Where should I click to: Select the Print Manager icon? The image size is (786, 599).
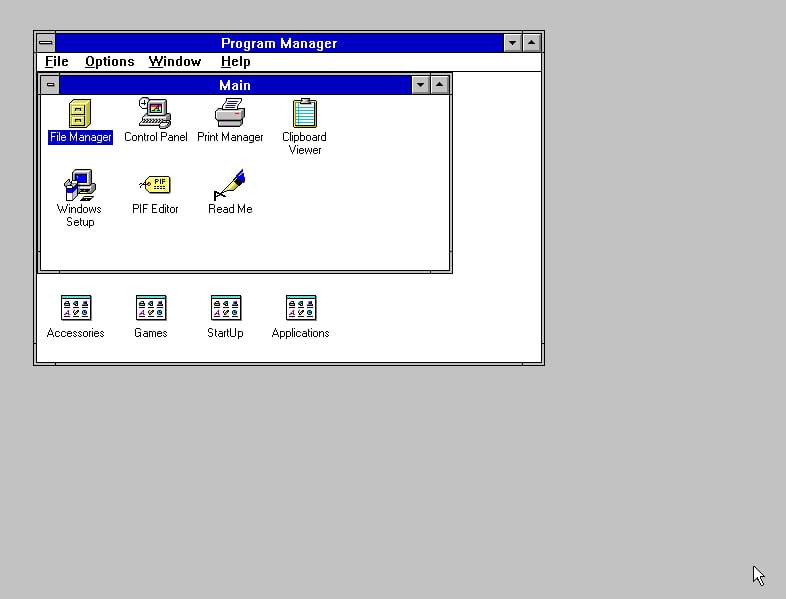pos(230,113)
